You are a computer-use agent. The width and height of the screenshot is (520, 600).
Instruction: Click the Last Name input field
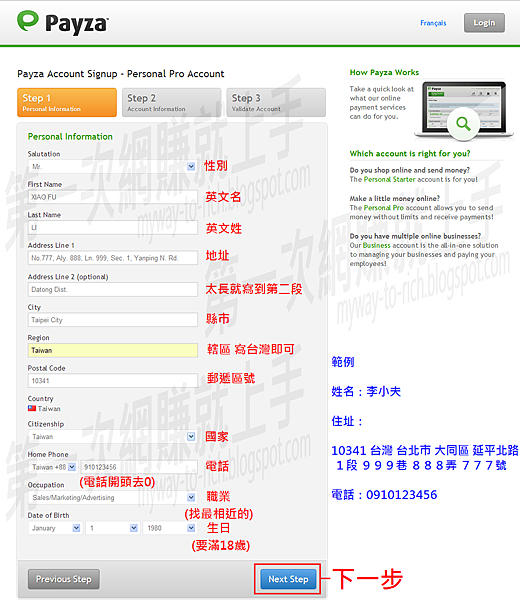112,228
